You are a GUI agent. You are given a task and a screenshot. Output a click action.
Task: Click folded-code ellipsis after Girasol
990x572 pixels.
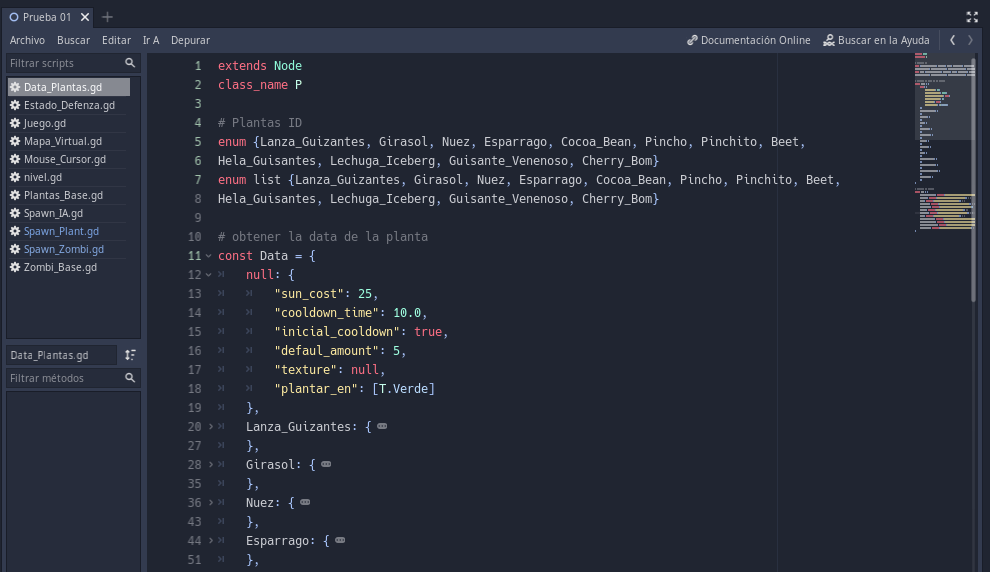click(326, 465)
